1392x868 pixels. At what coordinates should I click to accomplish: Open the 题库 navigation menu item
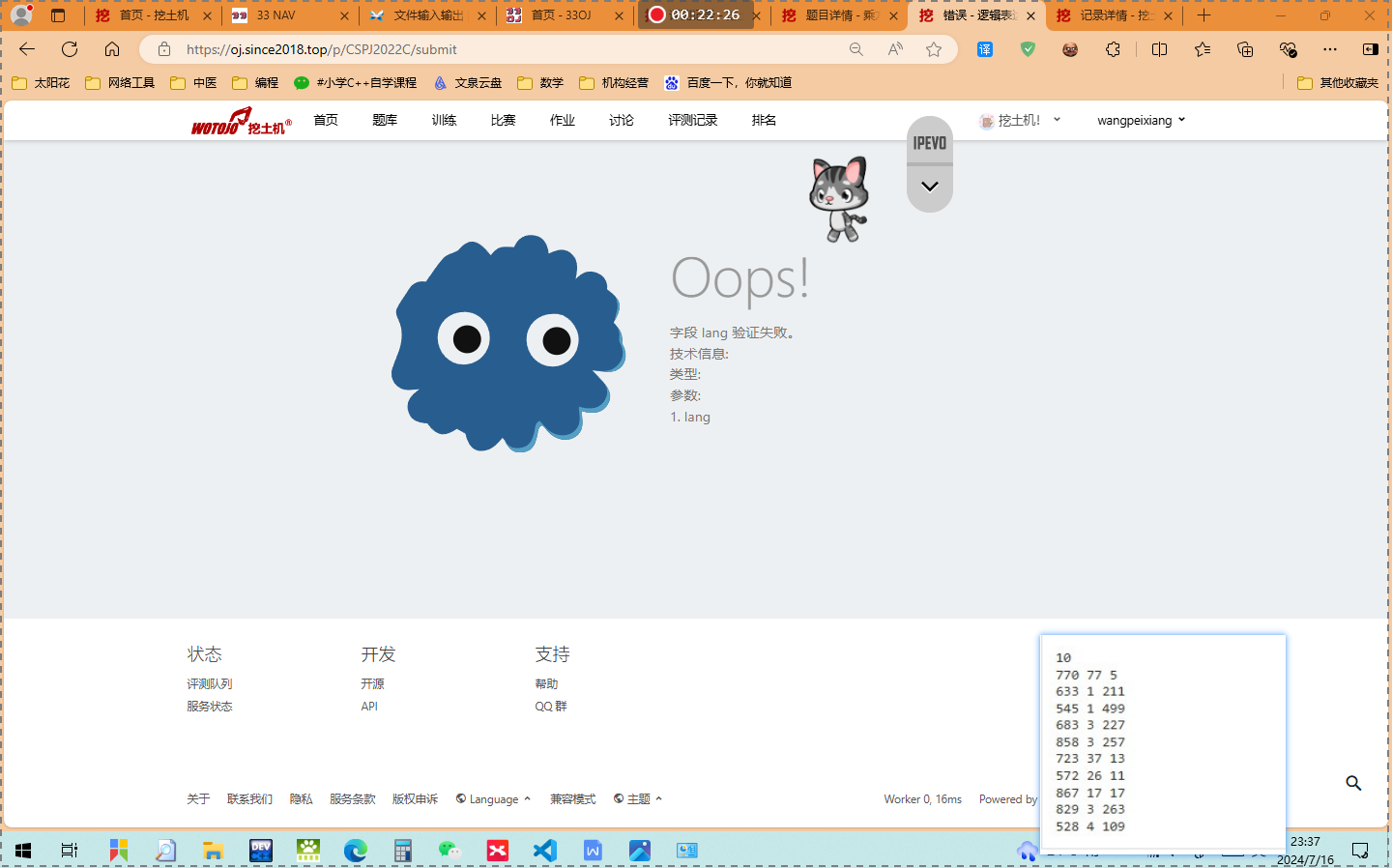[385, 121]
